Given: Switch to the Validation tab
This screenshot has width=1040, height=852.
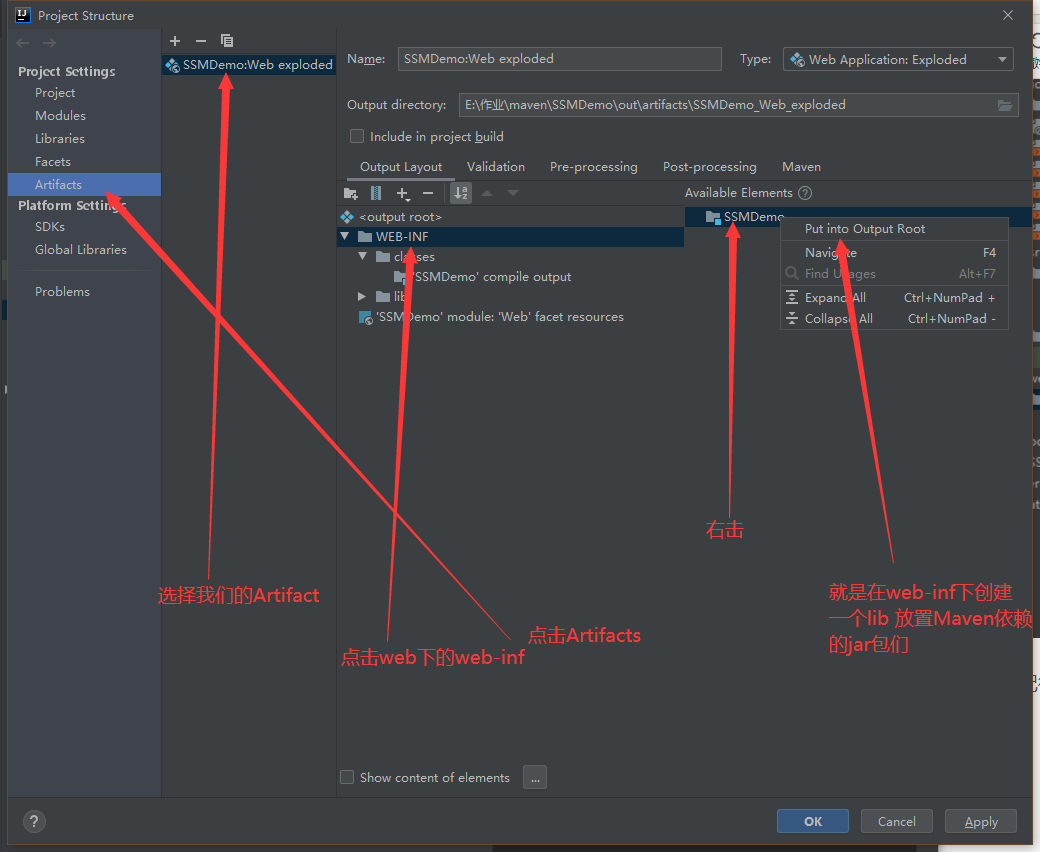Looking at the screenshot, I should 495,167.
